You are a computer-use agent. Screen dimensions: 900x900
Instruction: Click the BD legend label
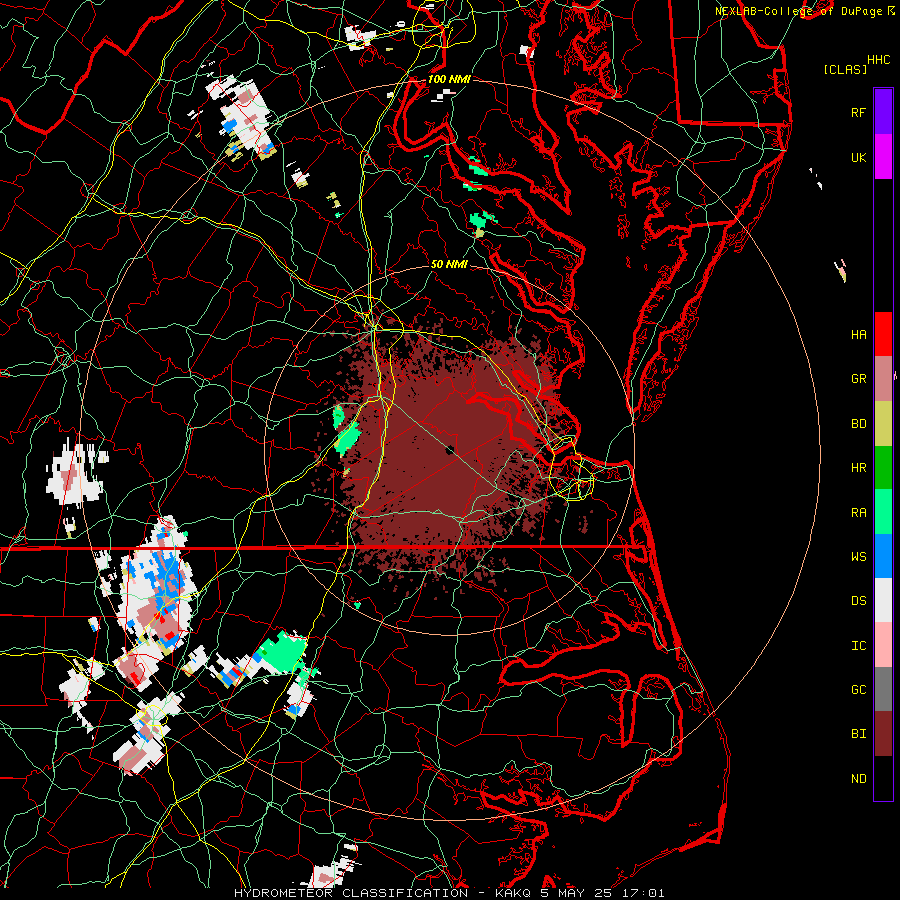click(x=858, y=424)
